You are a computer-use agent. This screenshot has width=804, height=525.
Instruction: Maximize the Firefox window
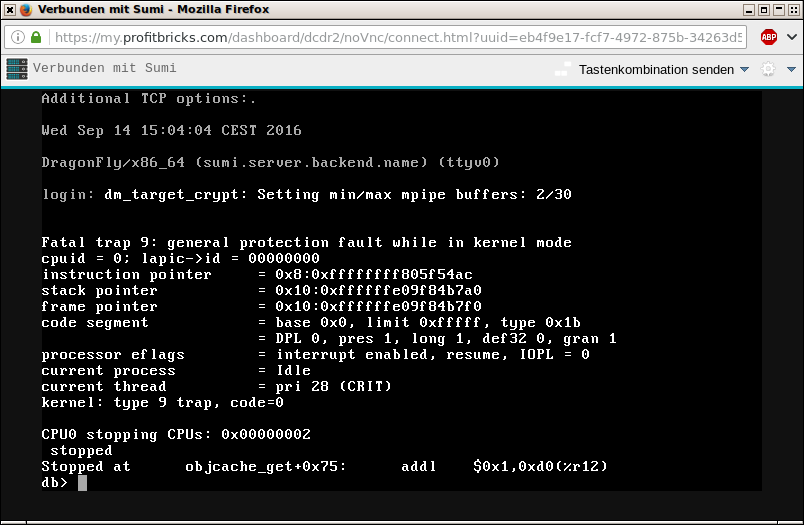point(775,9)
